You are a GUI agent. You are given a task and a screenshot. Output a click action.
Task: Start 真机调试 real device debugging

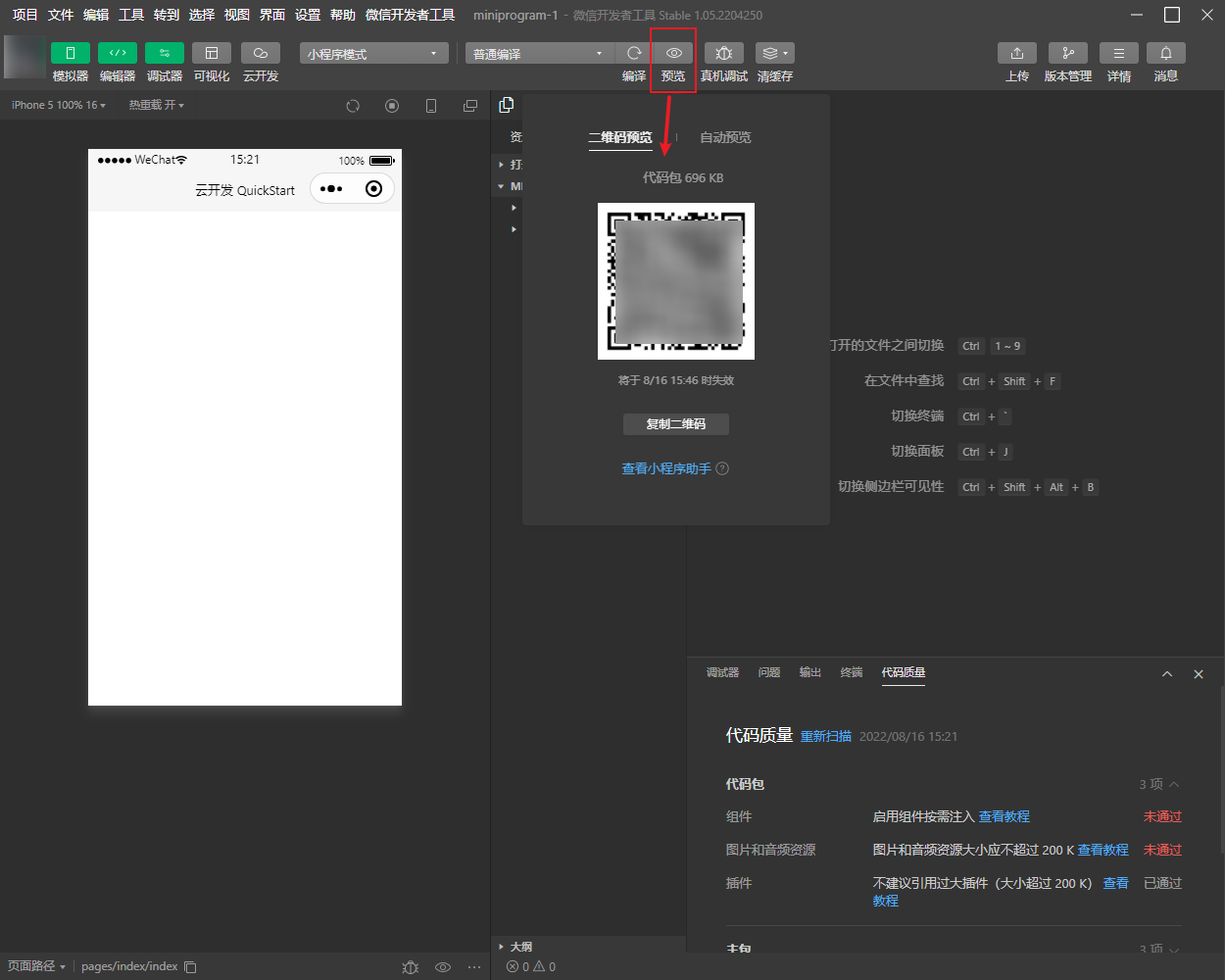(724, 54)
